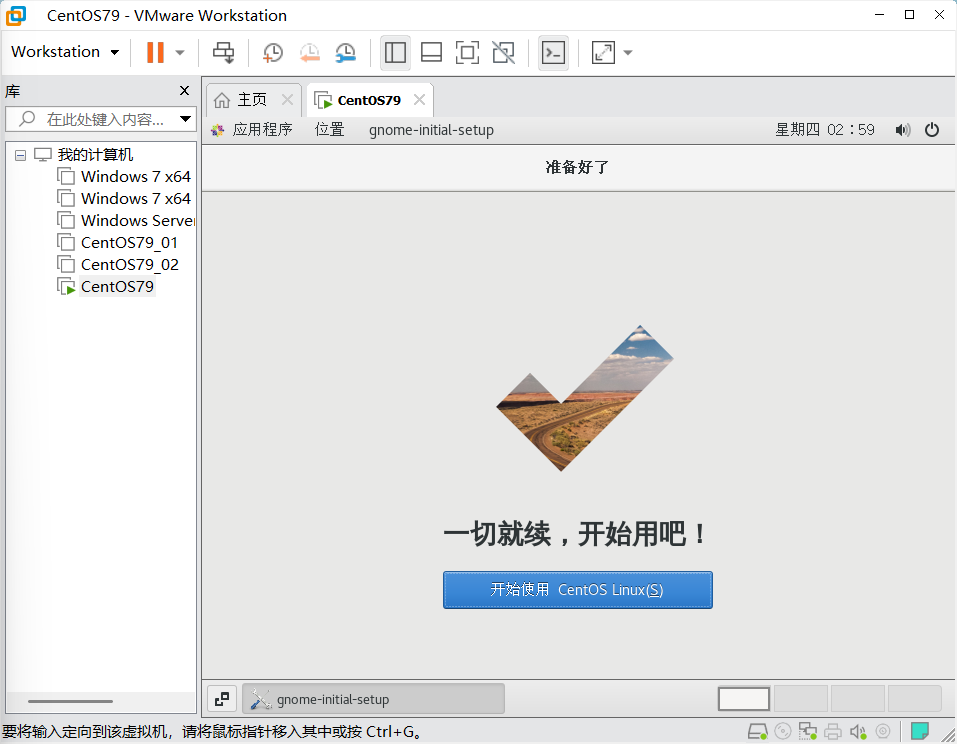
Task: Click the printer status icon
Action: [x=832, y=731]
